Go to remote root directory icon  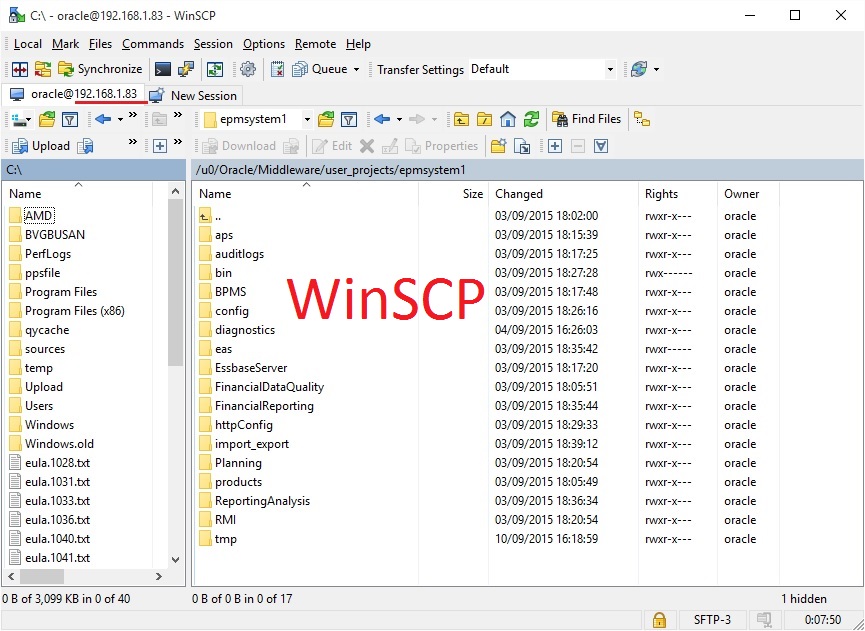484,119
